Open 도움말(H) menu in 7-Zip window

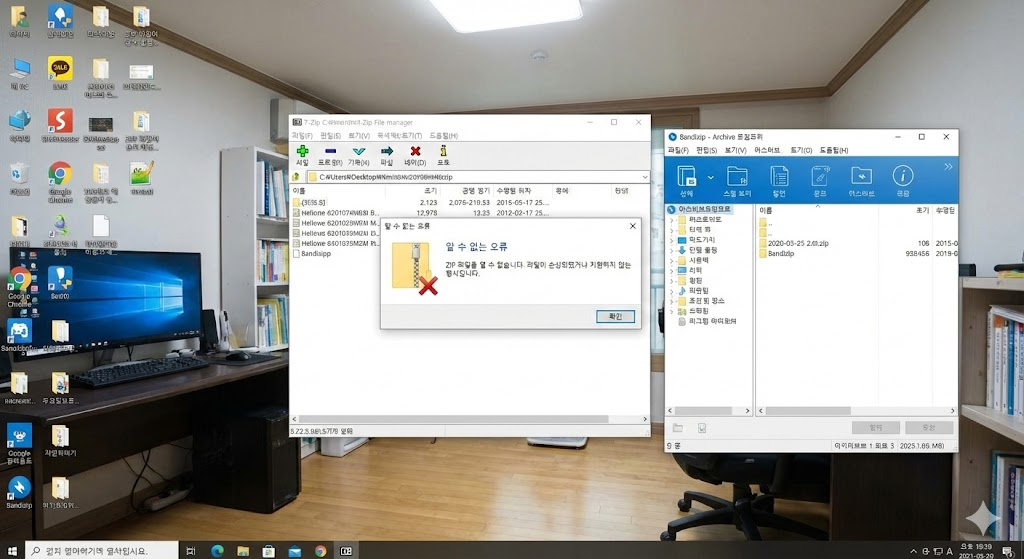tap(443, 135)
